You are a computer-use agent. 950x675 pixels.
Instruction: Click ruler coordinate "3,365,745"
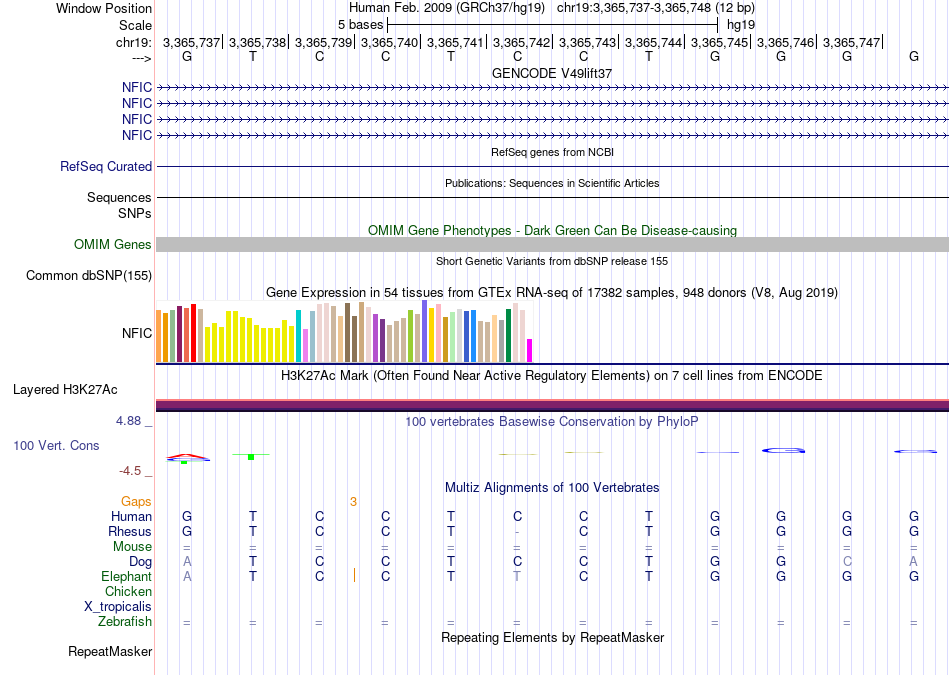(719, 42)
